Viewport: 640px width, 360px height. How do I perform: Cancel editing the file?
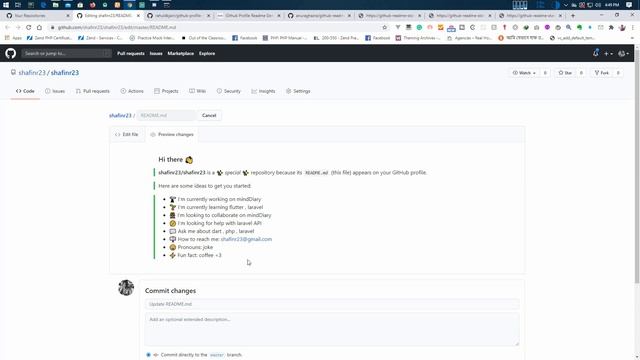[x=209, y=116]
